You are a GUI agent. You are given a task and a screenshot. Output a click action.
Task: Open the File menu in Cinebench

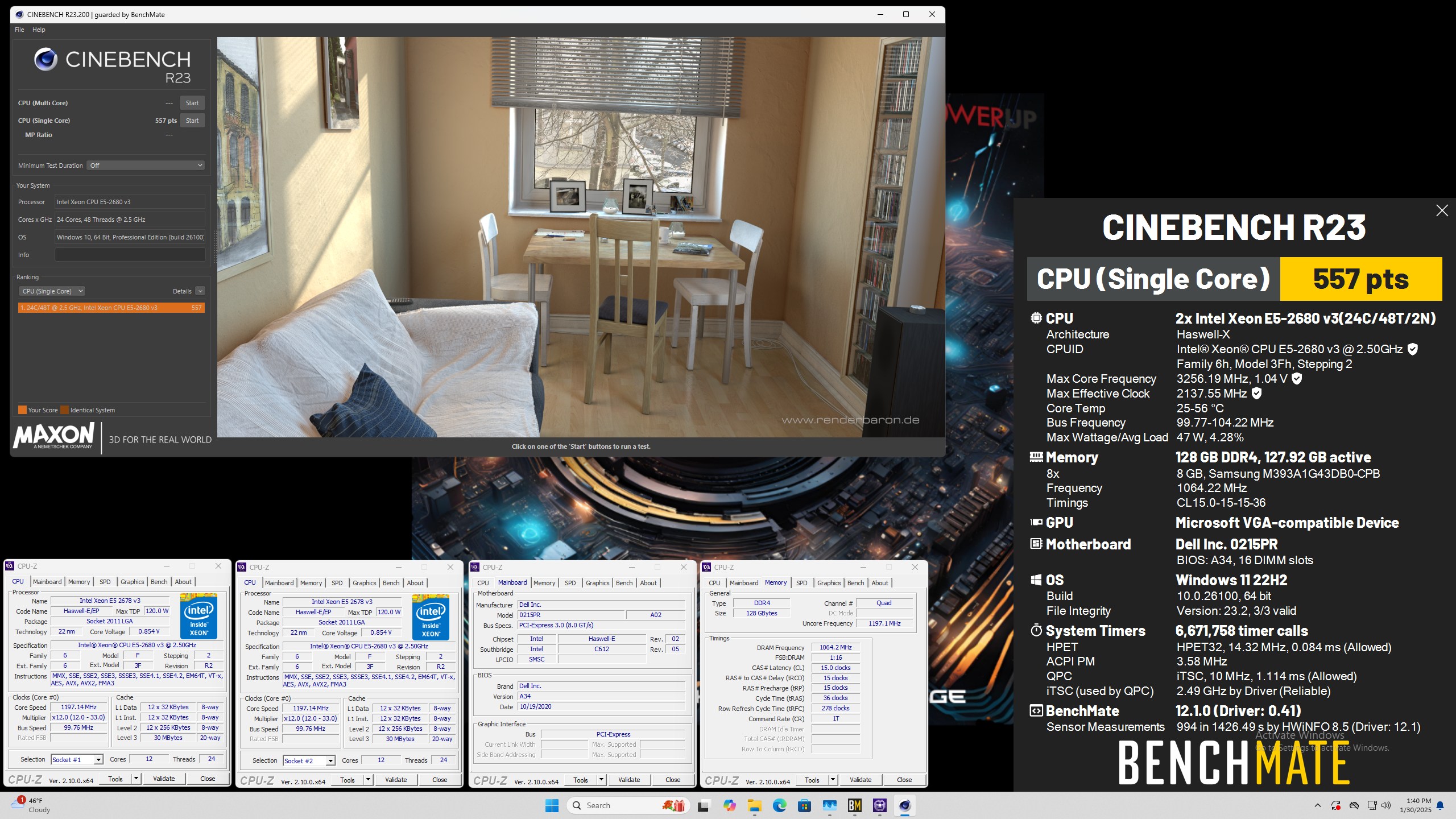19,30
